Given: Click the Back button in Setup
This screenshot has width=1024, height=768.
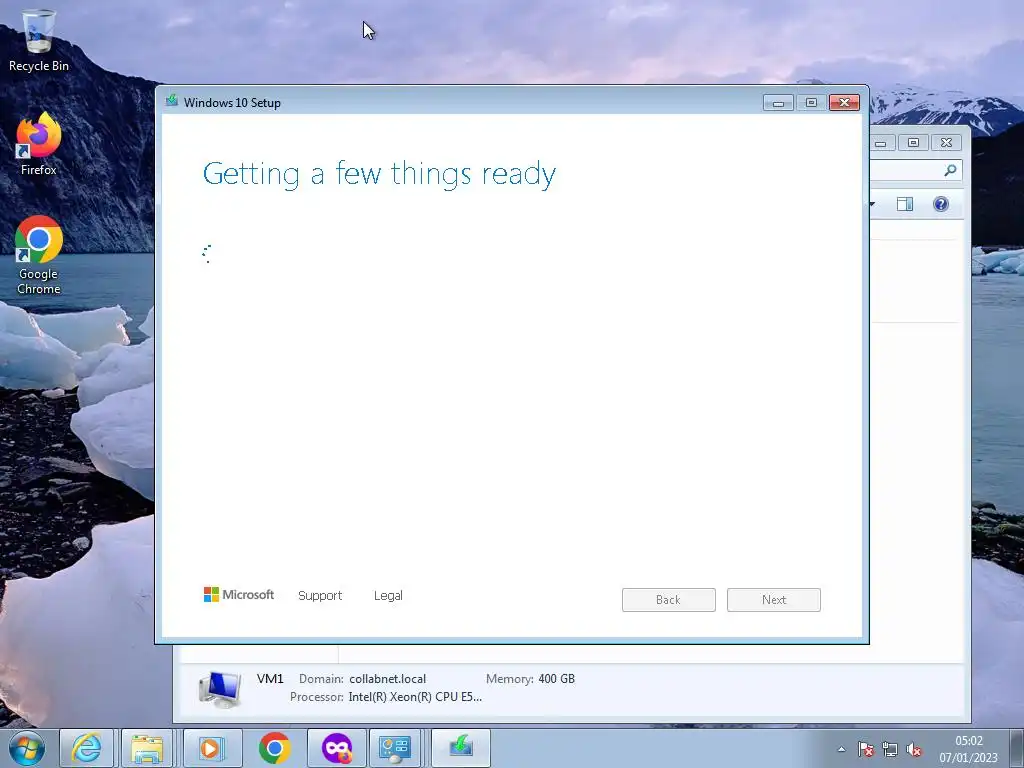Looking at the screenshot, I should coord(669,600).
